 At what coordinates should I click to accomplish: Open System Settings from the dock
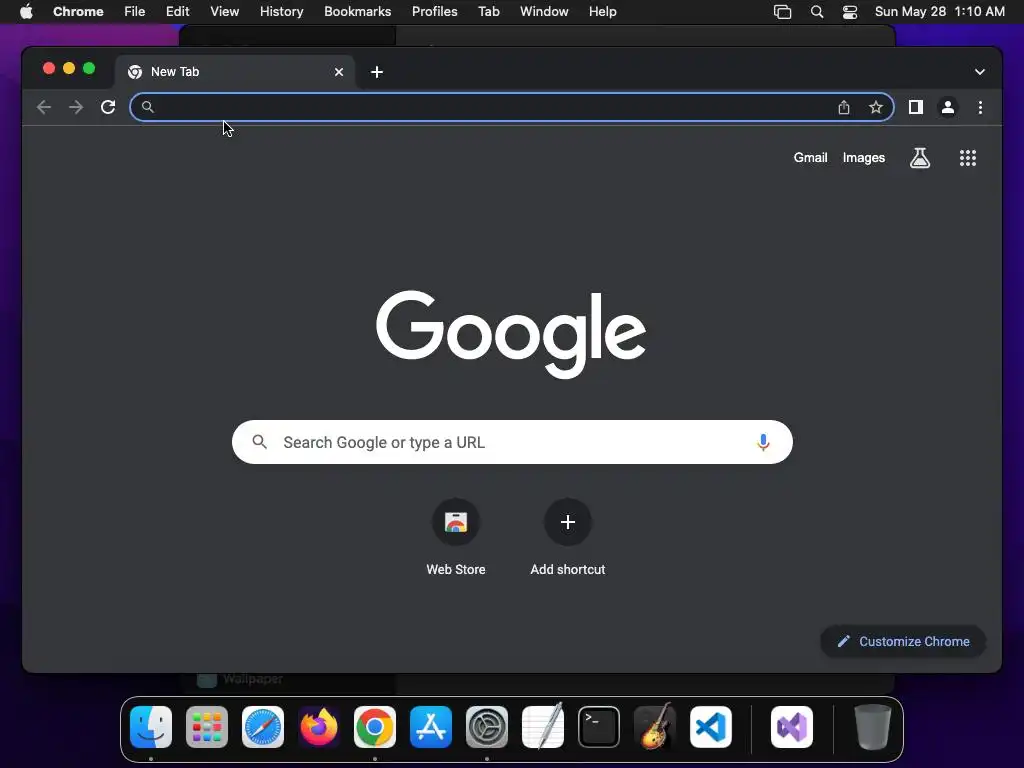click(487, 727)
